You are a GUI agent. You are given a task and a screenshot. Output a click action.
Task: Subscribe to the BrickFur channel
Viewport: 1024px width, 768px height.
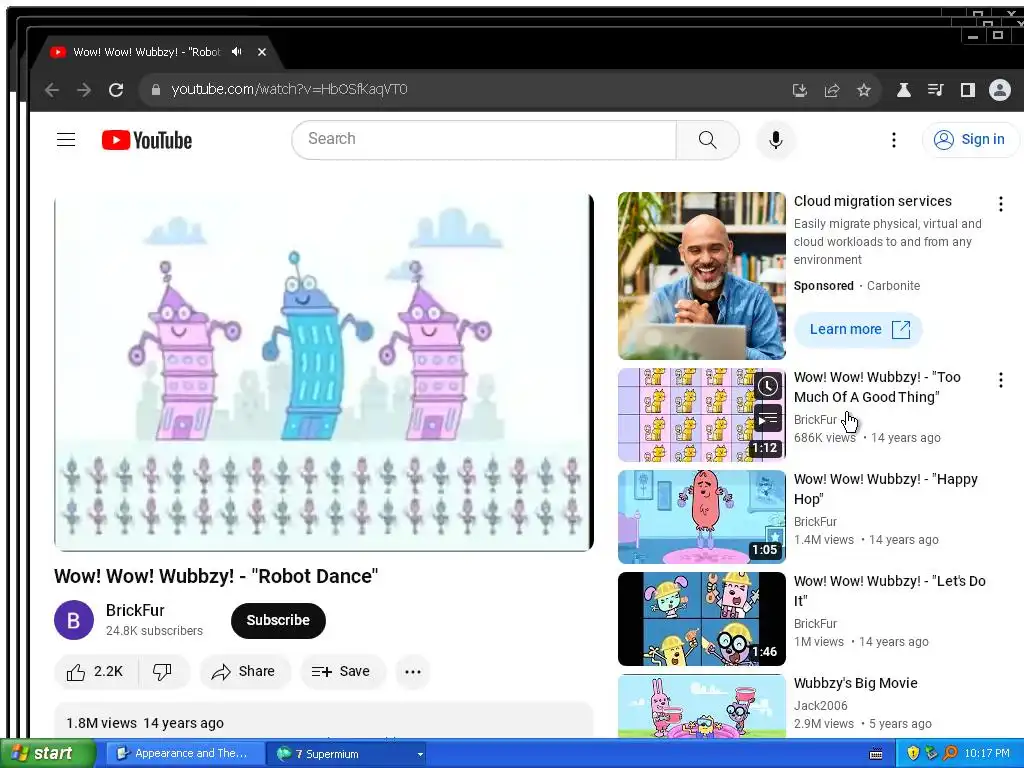coord(278,620)
